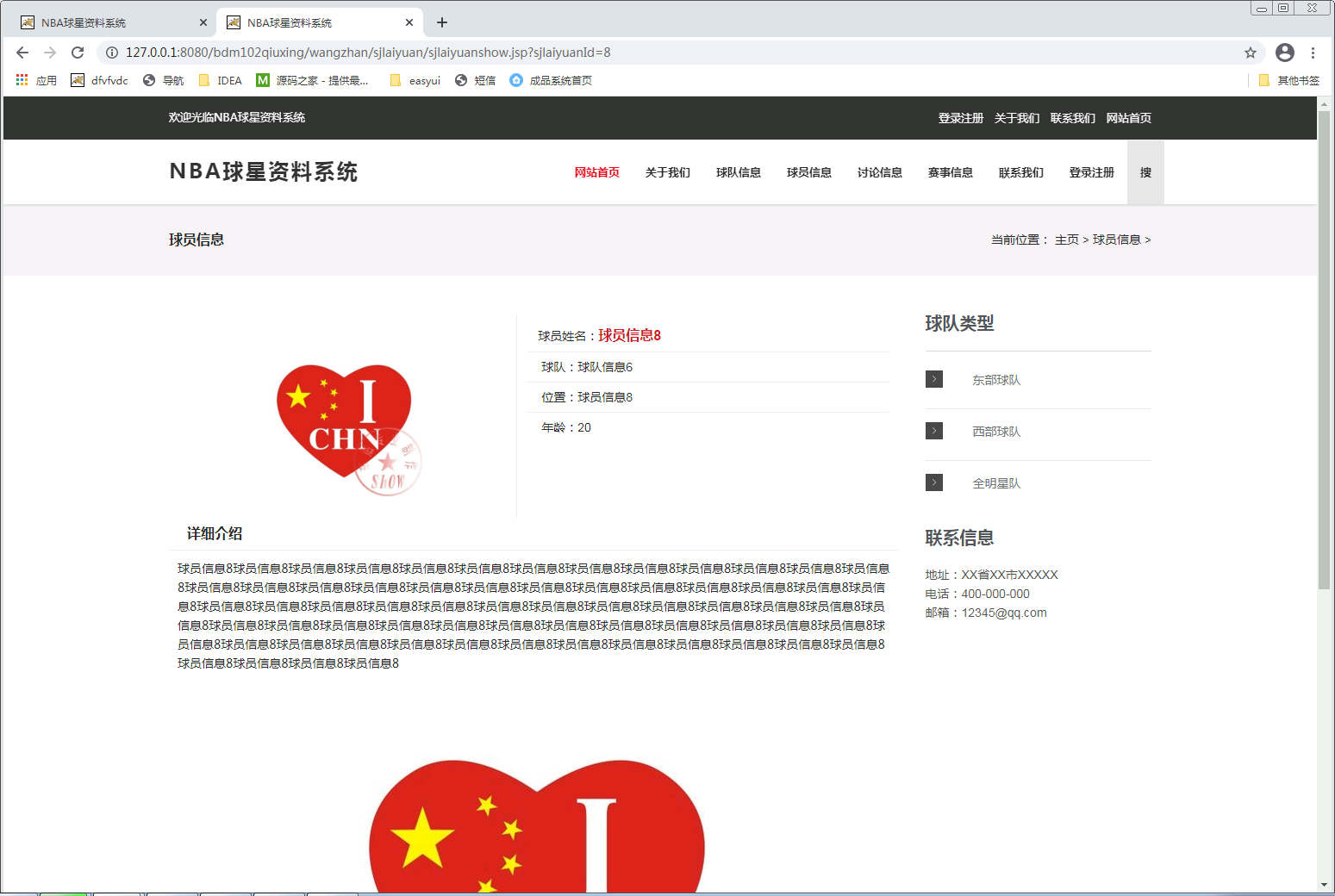Open 登录注册 in the main navigation
This screenshot has width=1335, height=896.
click(x=1092, y=172)
